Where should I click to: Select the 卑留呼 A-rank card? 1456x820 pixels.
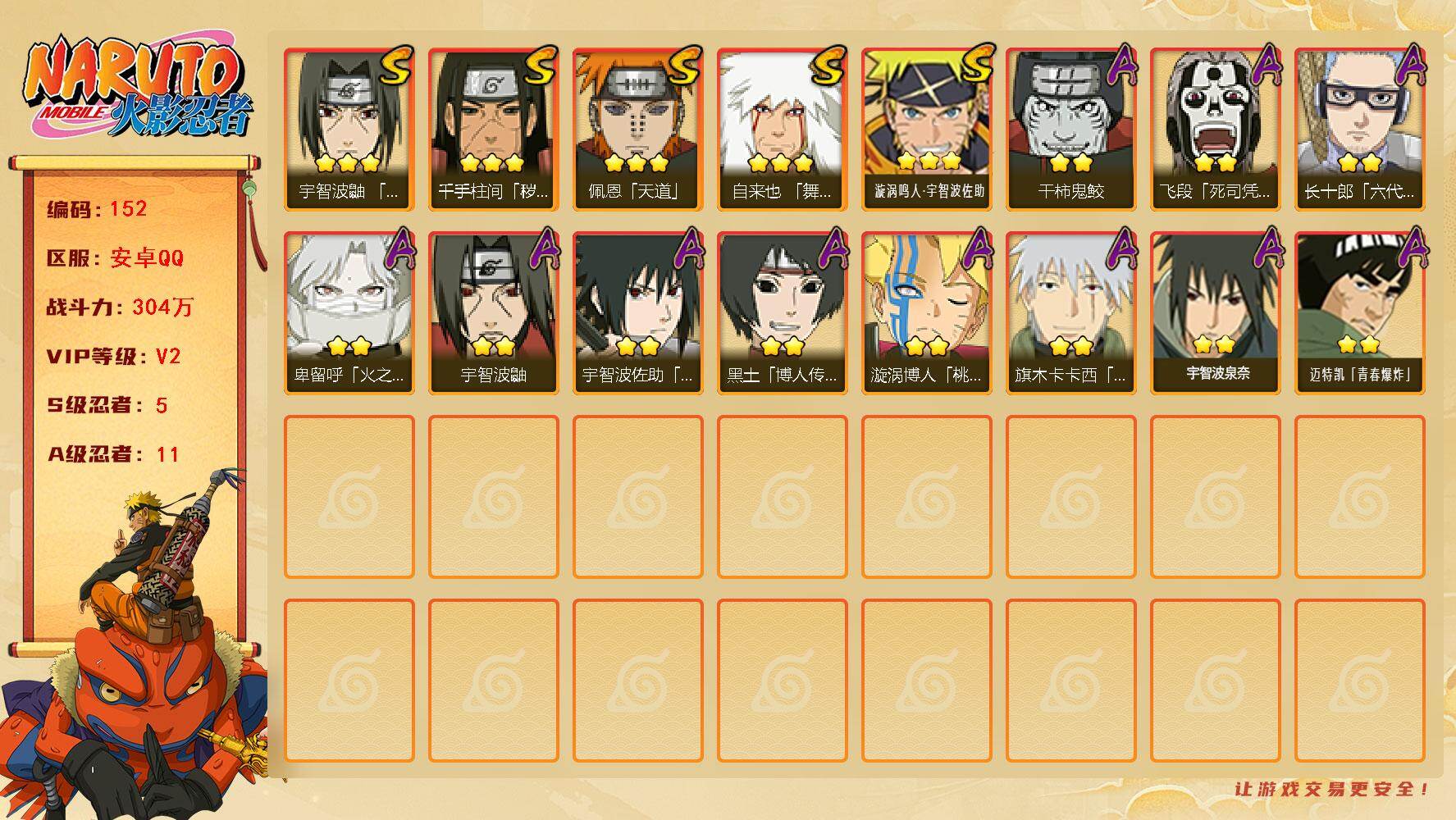[x=349, y=313]
